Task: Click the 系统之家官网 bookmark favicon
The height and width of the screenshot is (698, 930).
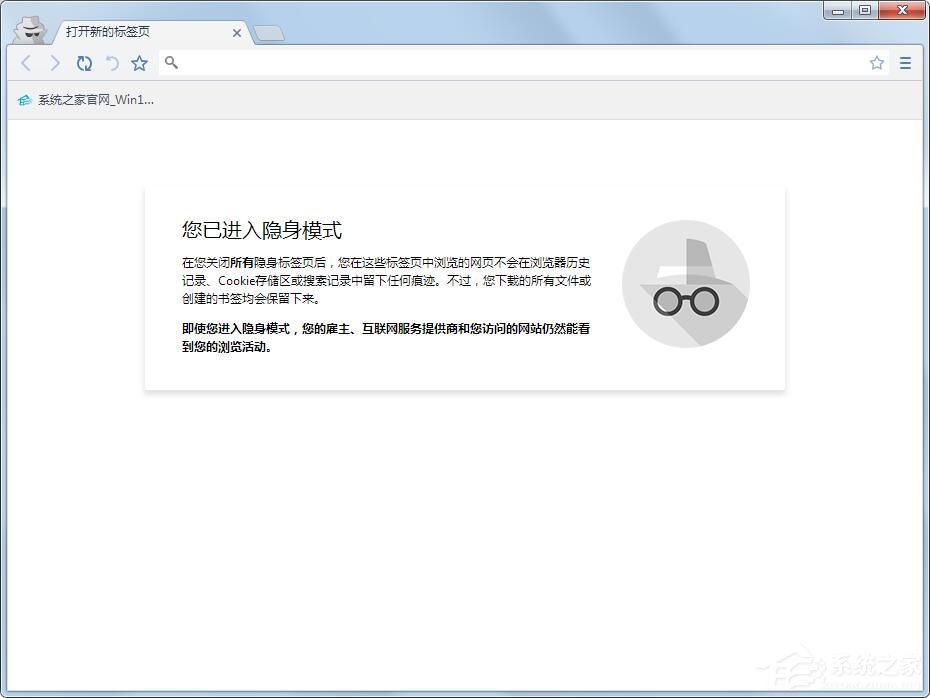Action: (x=23, y=100)
